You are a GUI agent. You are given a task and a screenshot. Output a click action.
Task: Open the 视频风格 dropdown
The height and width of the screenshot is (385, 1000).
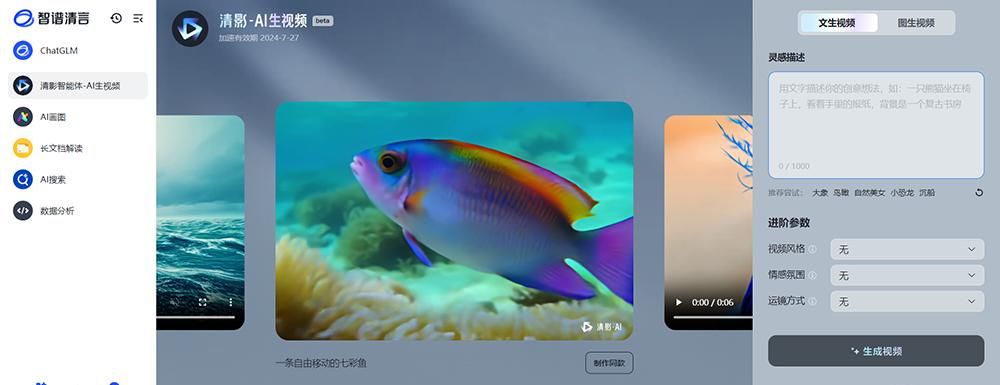pyautogui.click(x=907, y=249)
